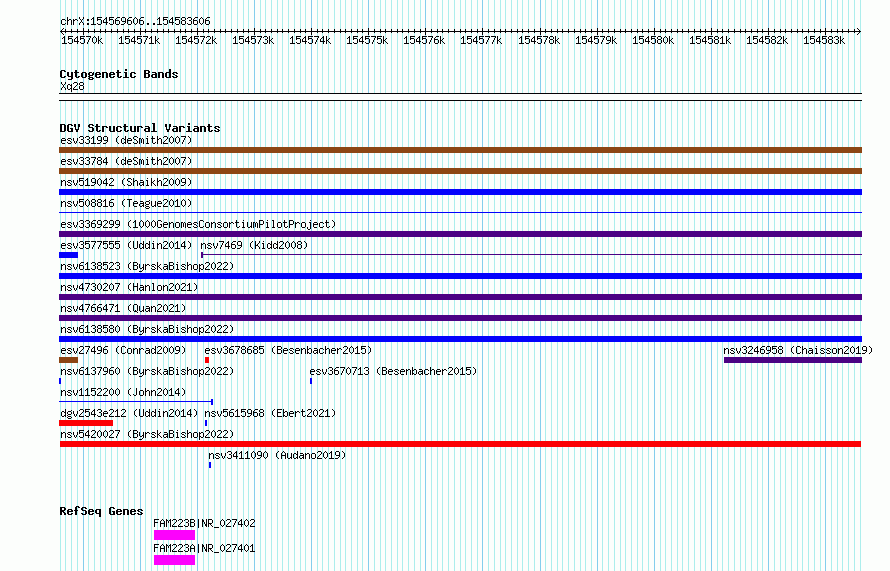Click the thin blue nsv508816 variant line
The height and width of the screenshot is (571, 890).
click(460, 213)
